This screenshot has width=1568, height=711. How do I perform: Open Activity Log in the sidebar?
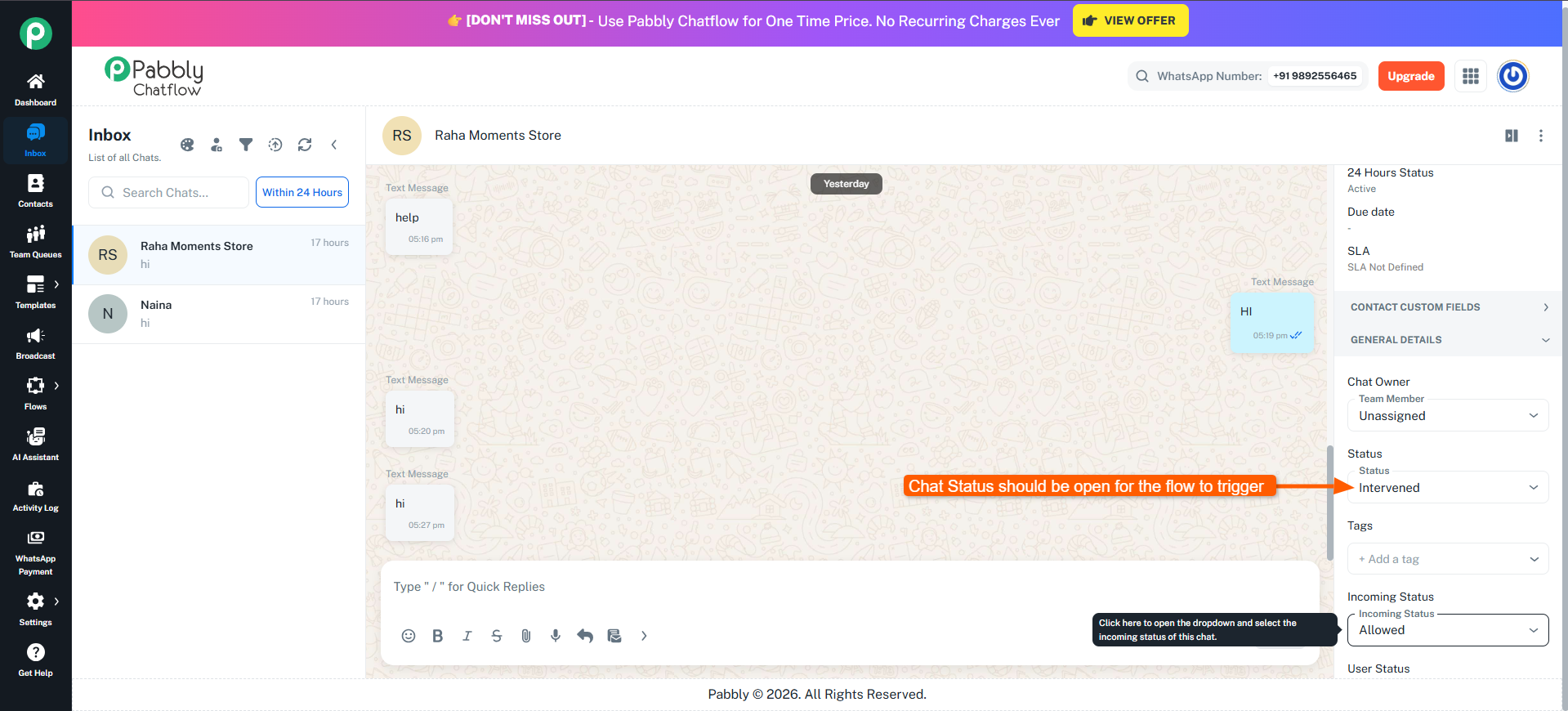pyautogui.click(x=35, y=496)
